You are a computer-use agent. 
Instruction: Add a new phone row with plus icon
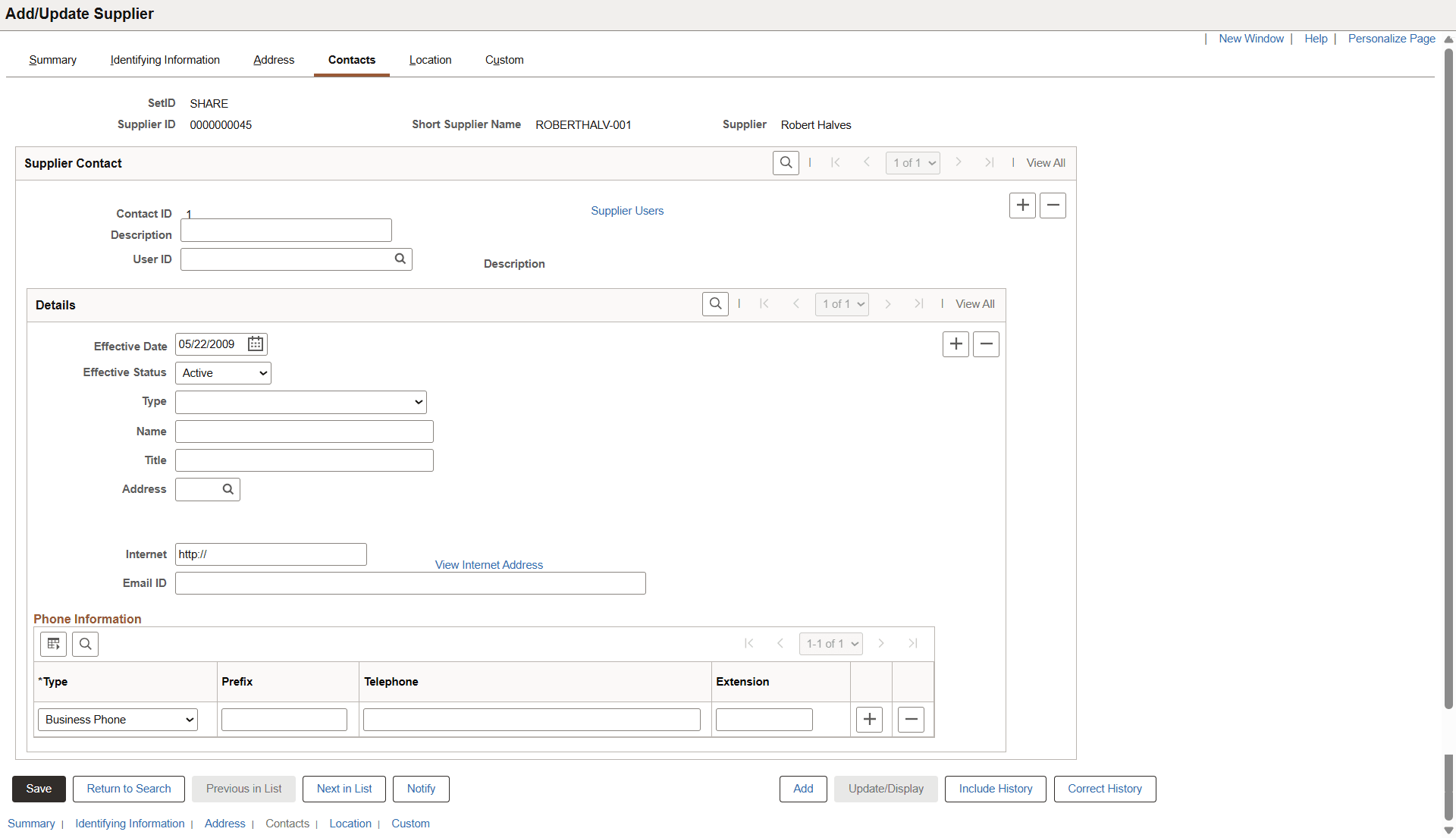tap(869, 719)
